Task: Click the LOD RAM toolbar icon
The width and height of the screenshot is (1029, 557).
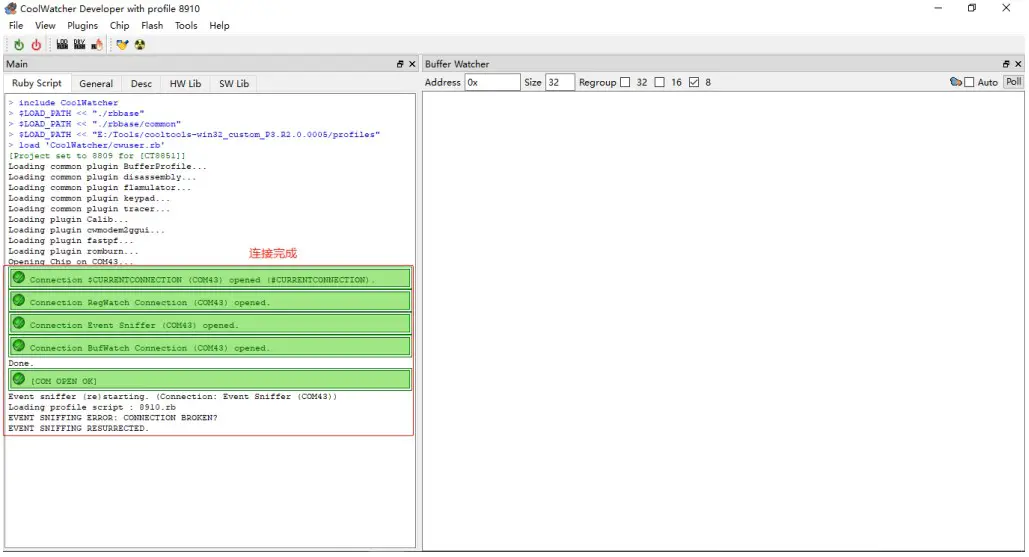Action: pyautogui.click(x=62, y=45)
